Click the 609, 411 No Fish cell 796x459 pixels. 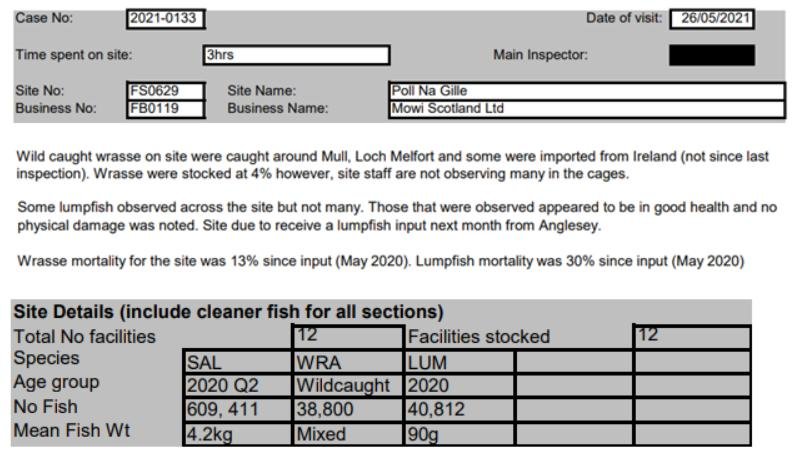pyautogui.click(x=237, y=410)
